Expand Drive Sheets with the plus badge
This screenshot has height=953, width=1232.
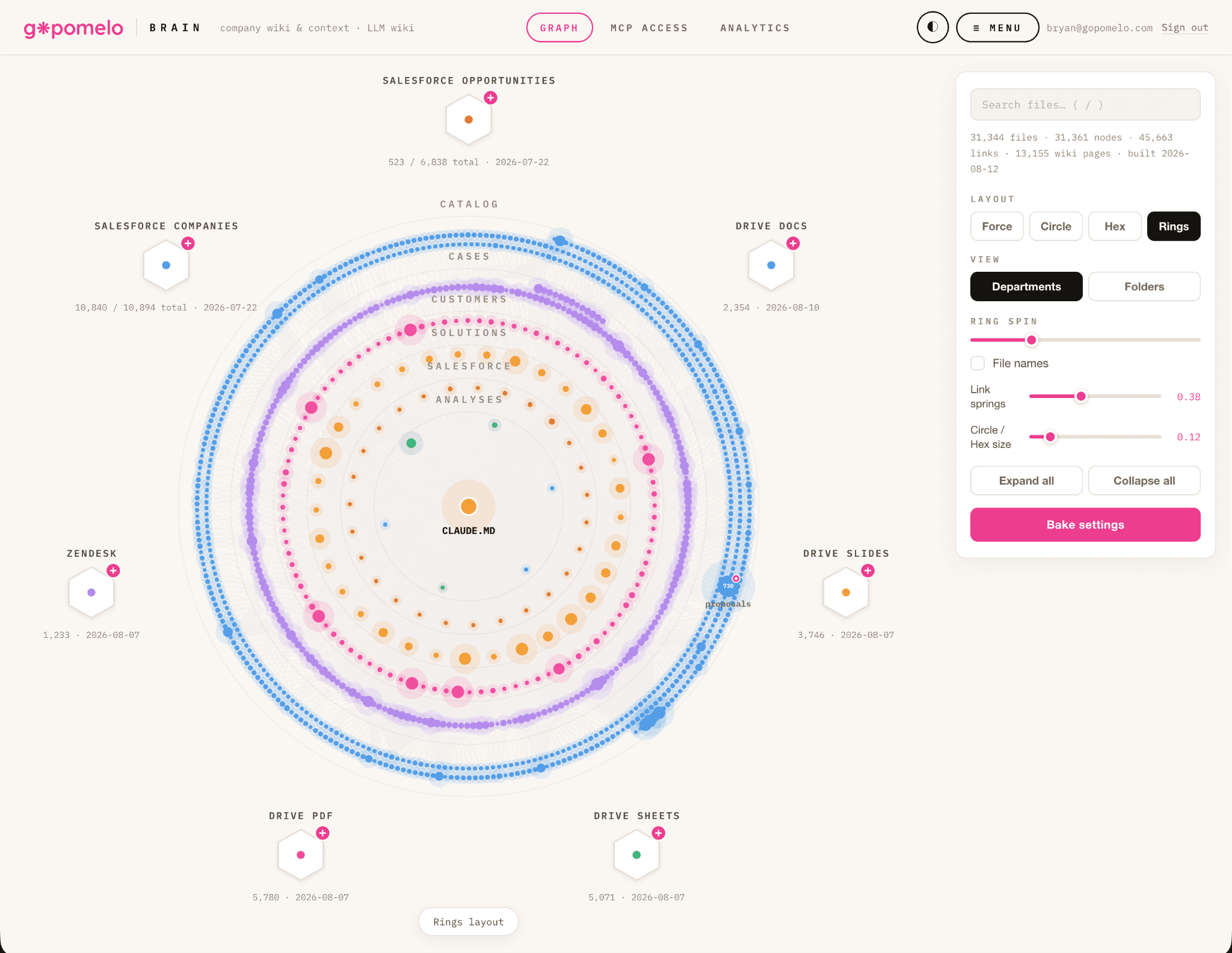(x=659, y=833)
